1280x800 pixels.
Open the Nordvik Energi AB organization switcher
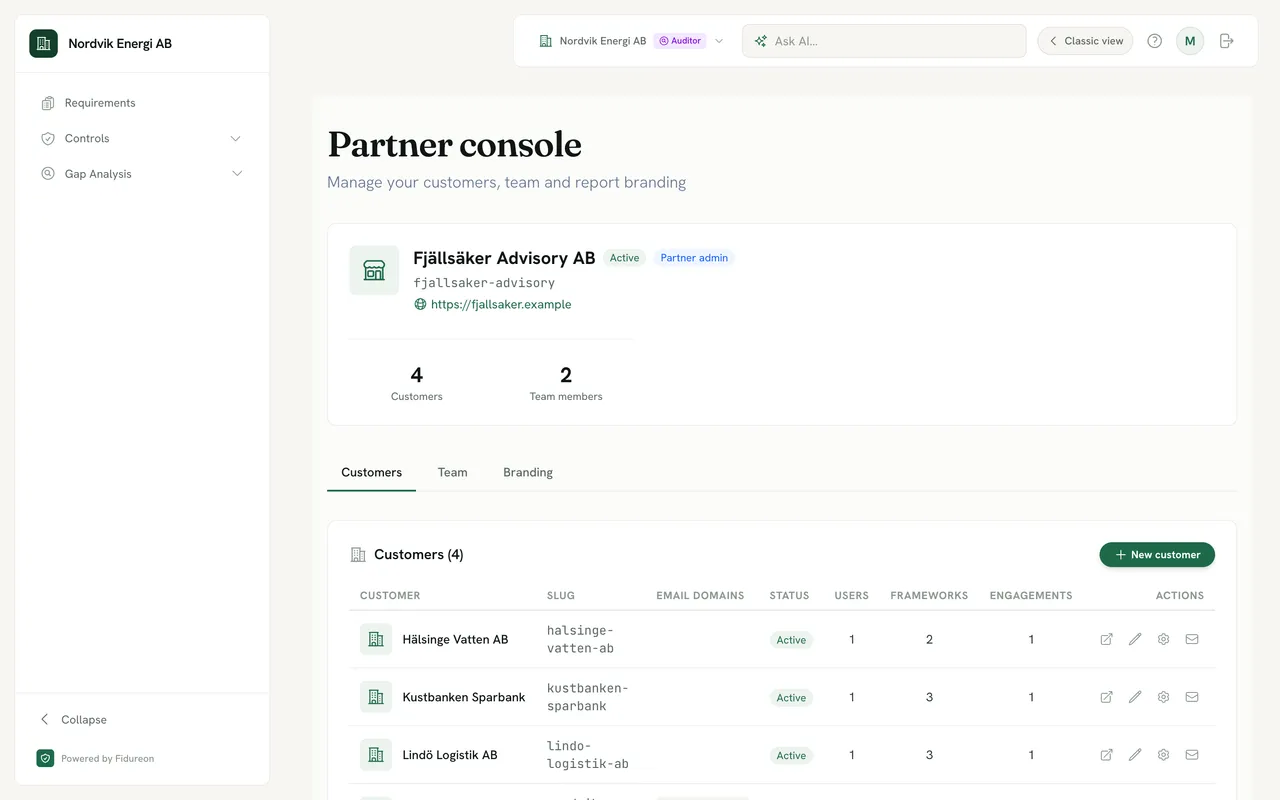[630, 41]
